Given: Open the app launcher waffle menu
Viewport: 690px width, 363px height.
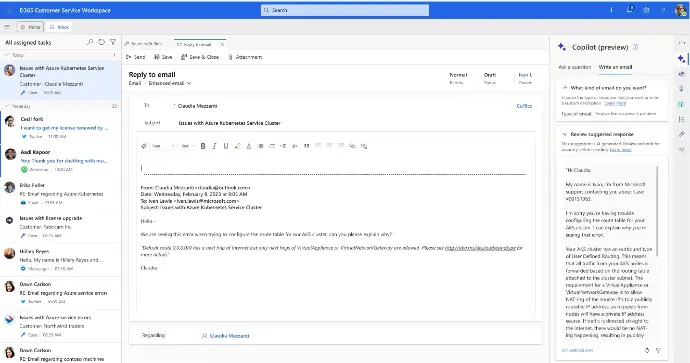Looking at the screenshot, I should [x=8, y=10].
